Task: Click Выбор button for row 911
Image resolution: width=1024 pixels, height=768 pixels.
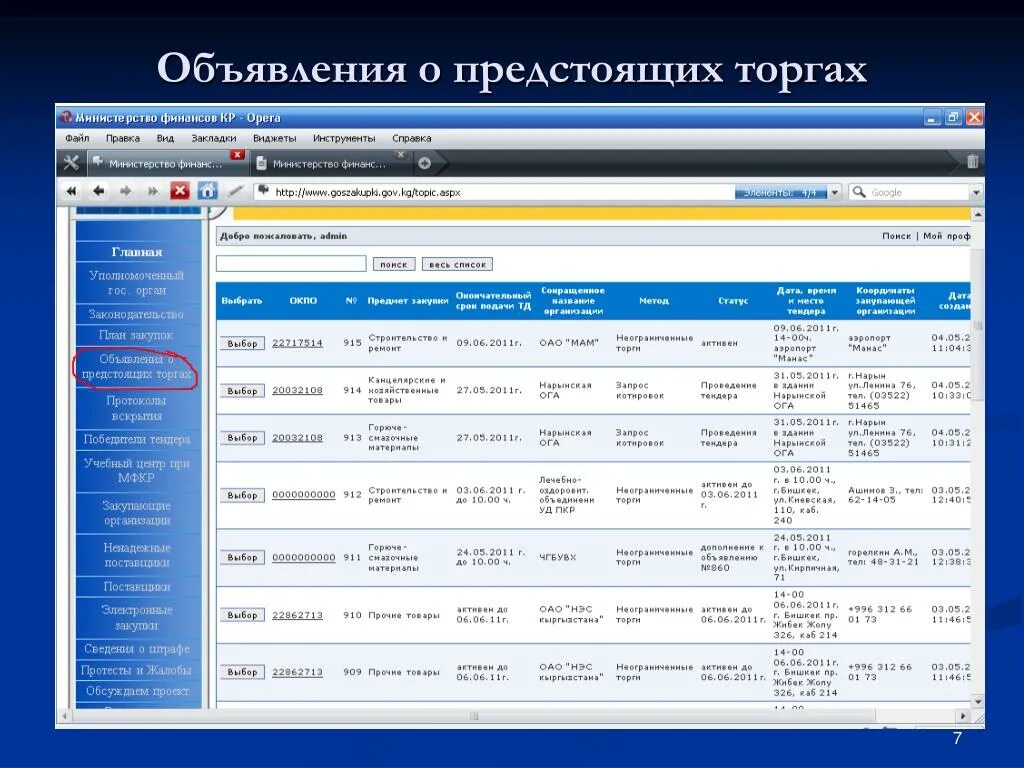Action: [x=242, y=558]
